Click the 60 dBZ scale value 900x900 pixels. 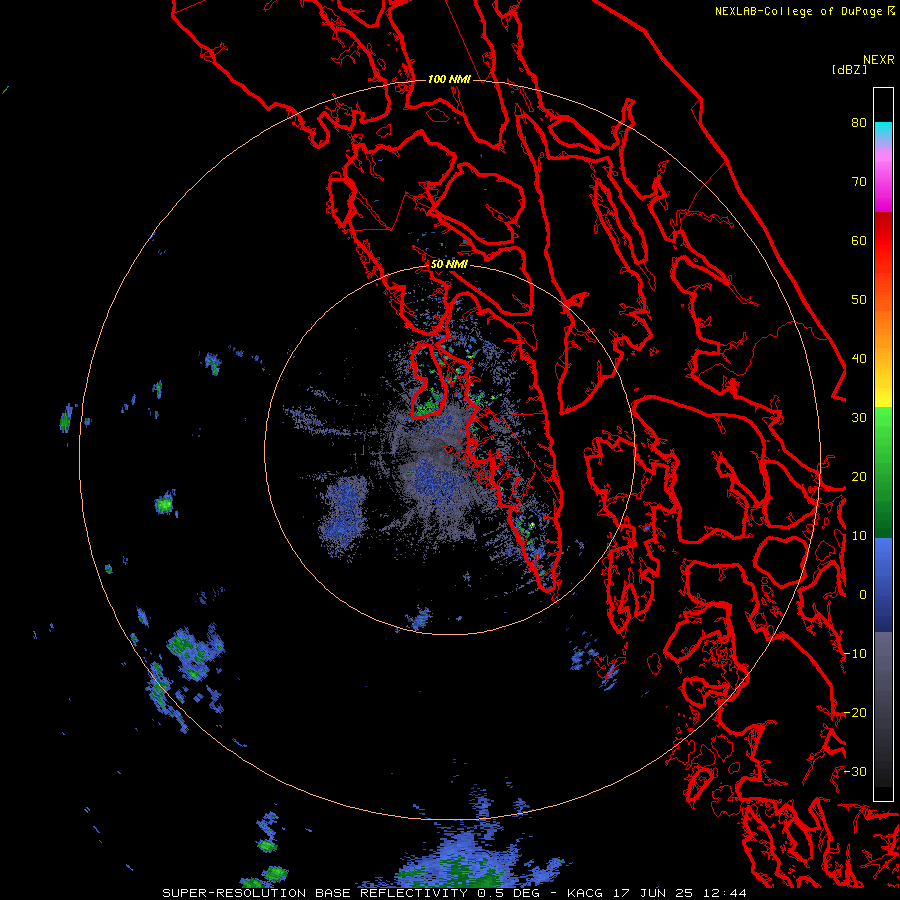859,240
